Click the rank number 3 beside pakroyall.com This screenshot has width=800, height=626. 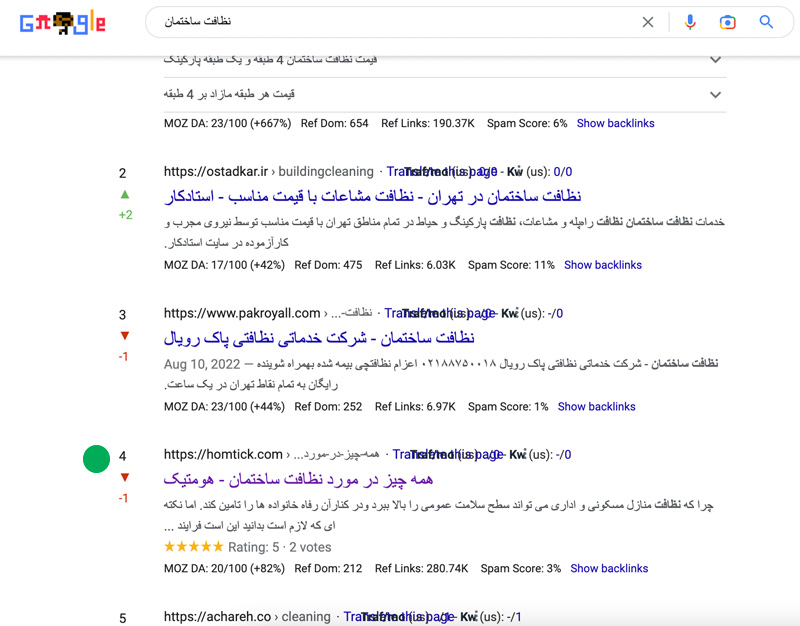coord(122,315)
